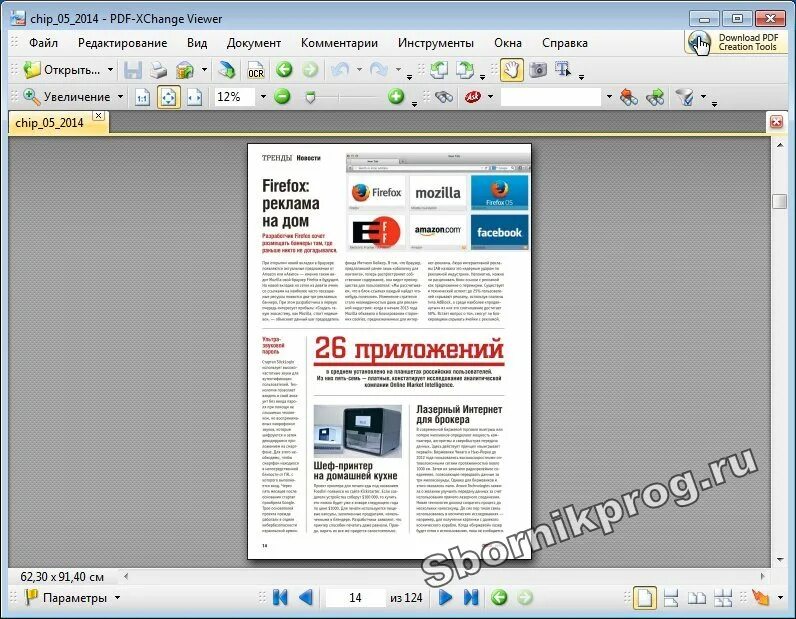Find next search result

point(655,96)
